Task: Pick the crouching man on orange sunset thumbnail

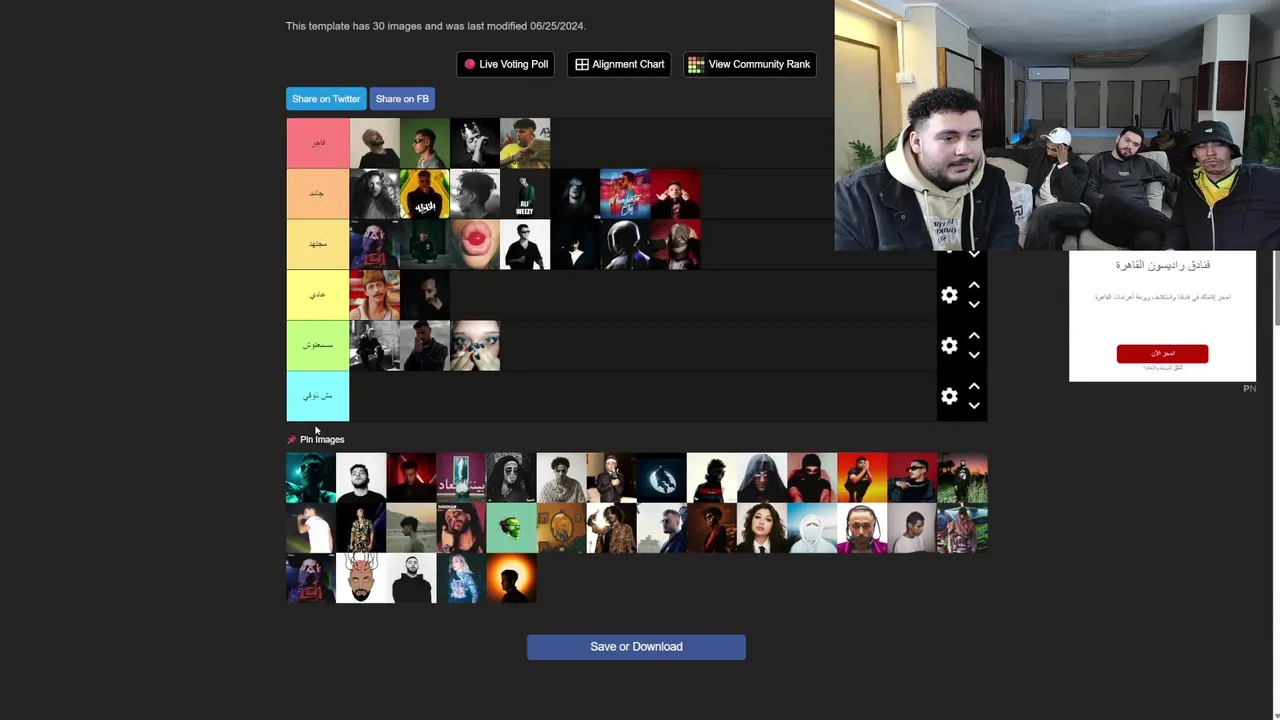Action: (x=862, y=478)
